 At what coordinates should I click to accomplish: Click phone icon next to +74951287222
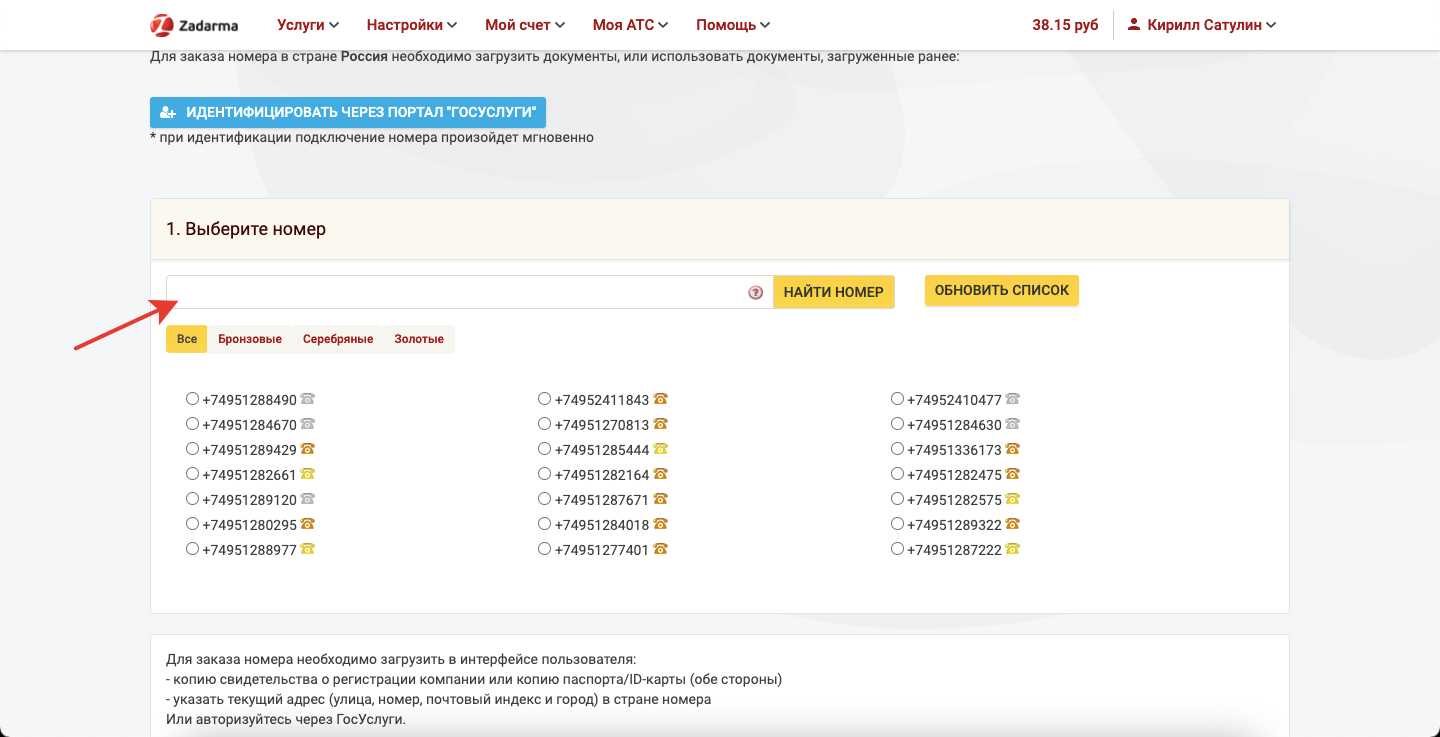1013,549
